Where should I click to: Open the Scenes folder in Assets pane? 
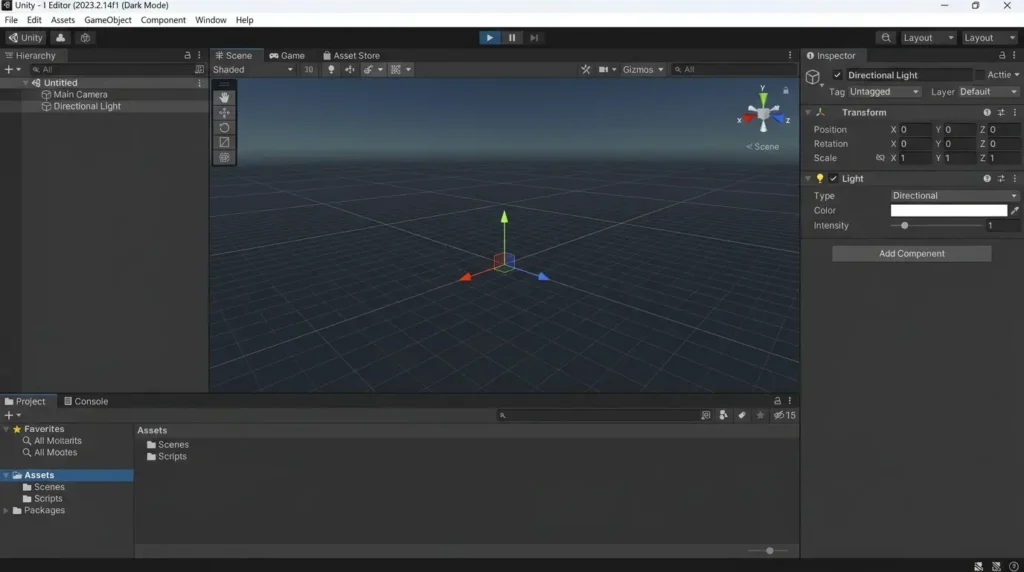pos(168,445)
